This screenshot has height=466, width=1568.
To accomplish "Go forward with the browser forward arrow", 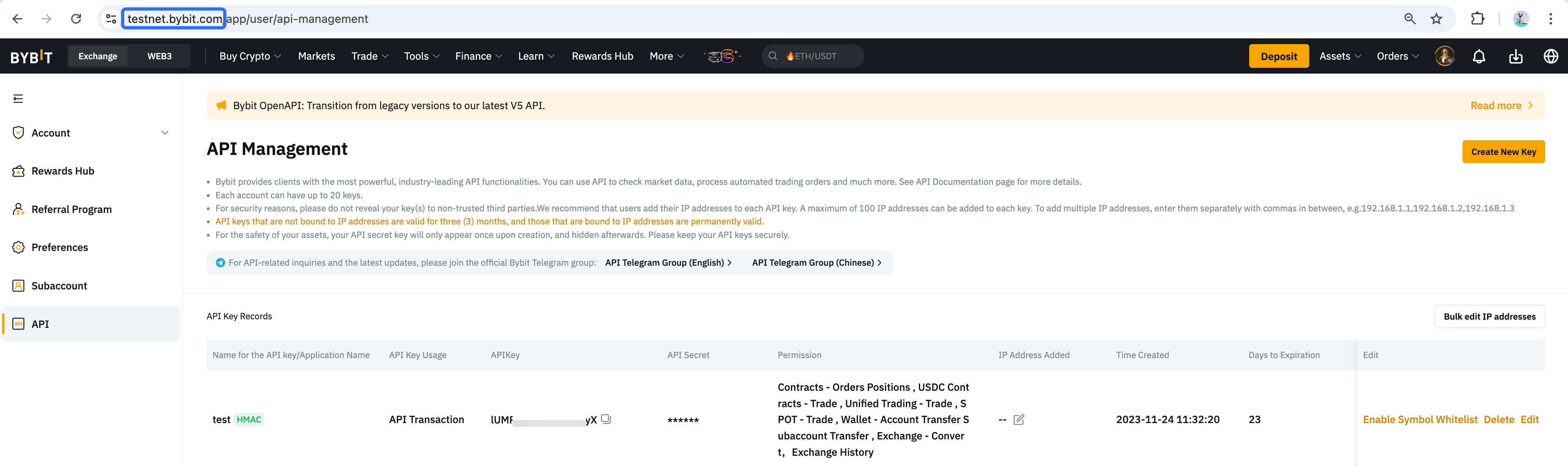I will tap(46, 19).
